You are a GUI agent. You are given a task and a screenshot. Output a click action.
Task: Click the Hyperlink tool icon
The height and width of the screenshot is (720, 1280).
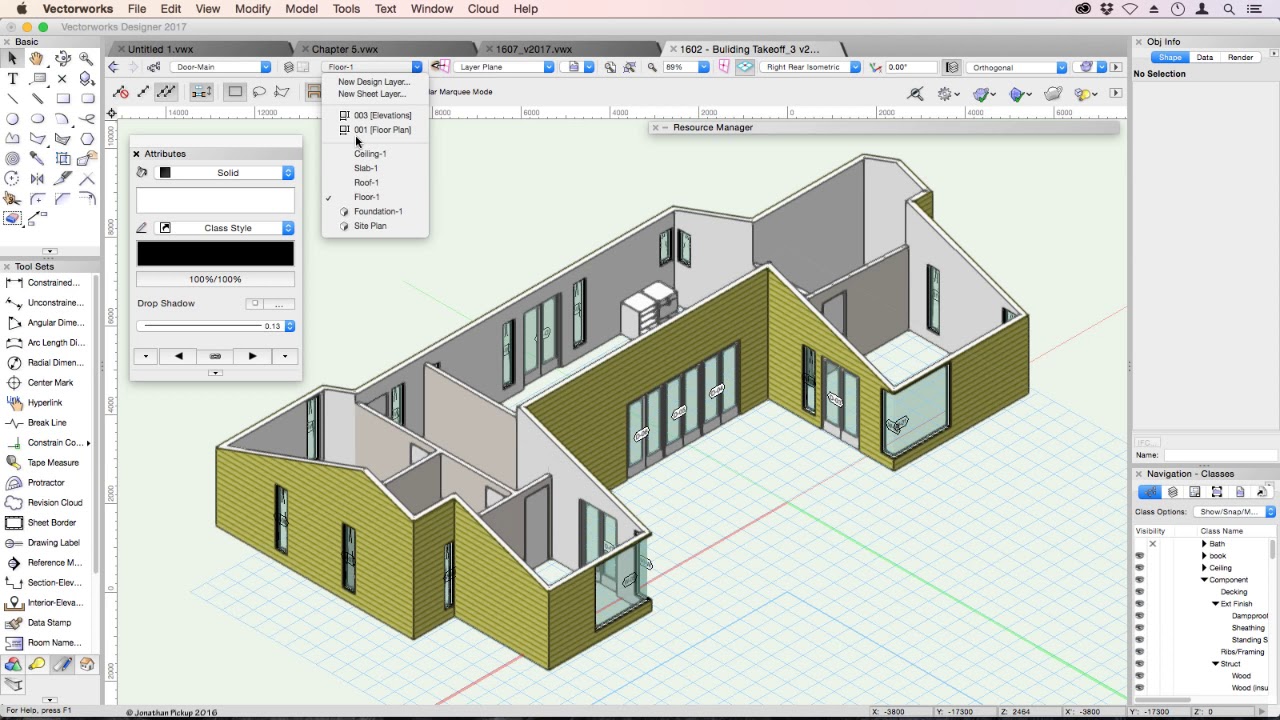click(x=13, y=403)
